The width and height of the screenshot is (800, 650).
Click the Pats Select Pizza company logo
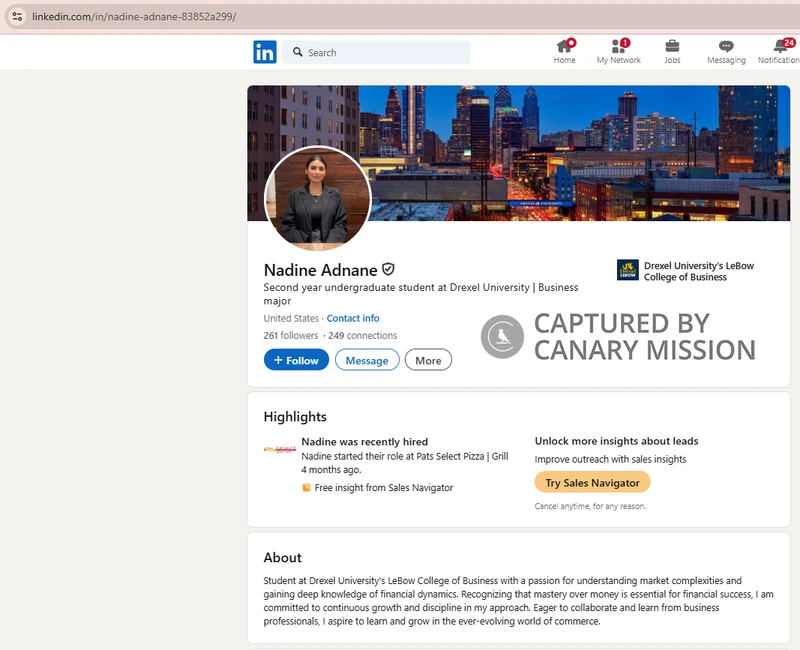click(280, 449)
